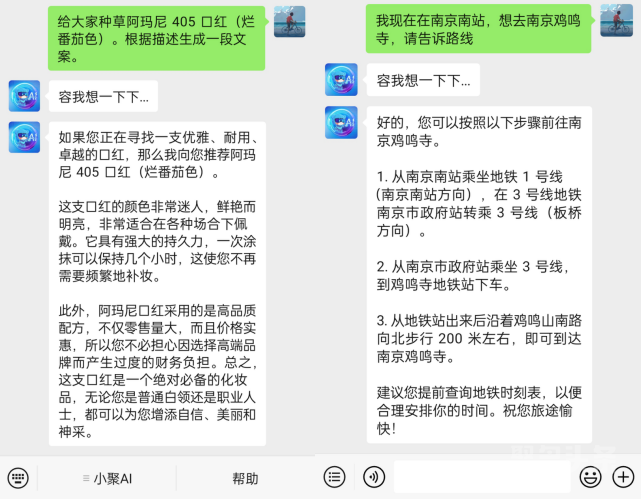Viewport: 641px width, 499px height.
Task: Tap the plus icon for more options
Action: (623, 477)
